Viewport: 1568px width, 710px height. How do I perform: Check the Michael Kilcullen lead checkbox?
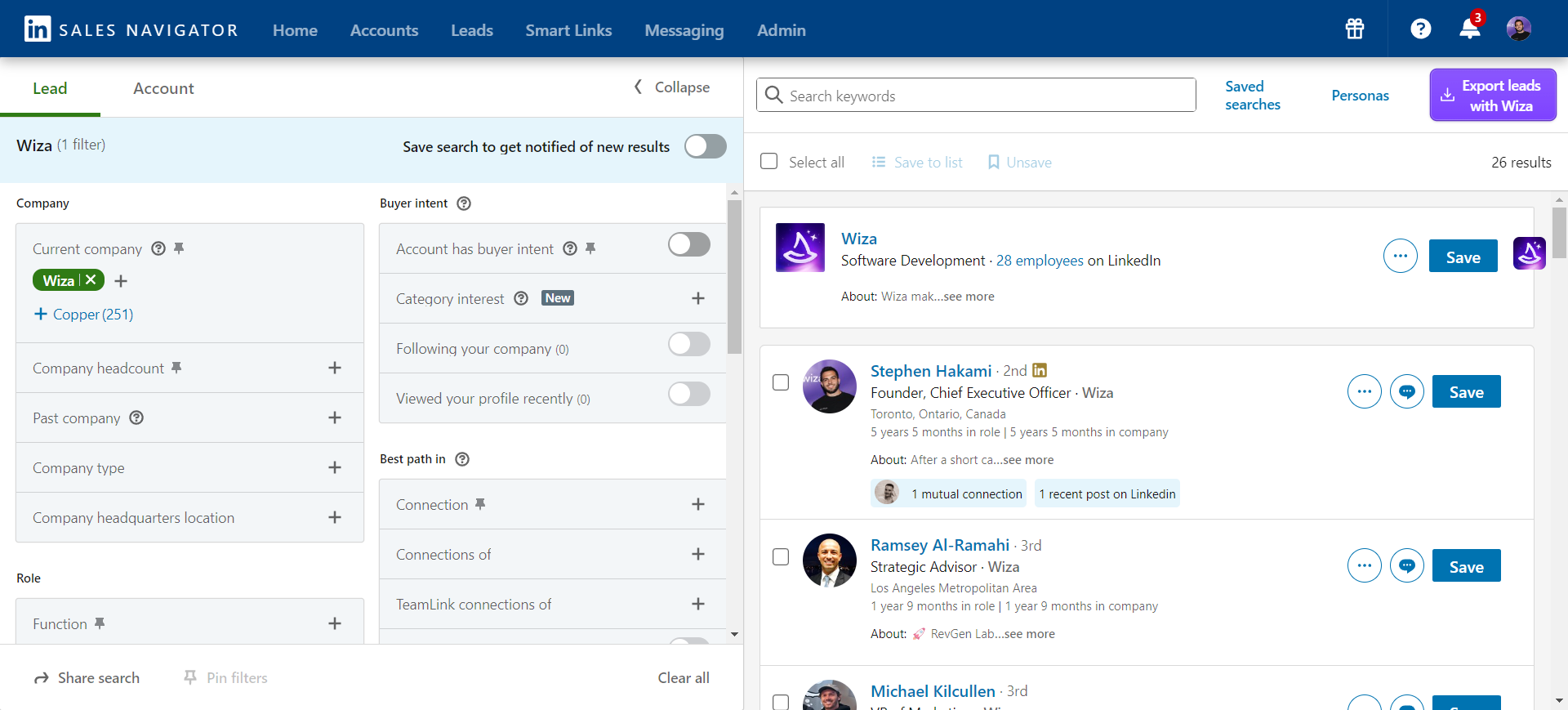coord(781,702)
